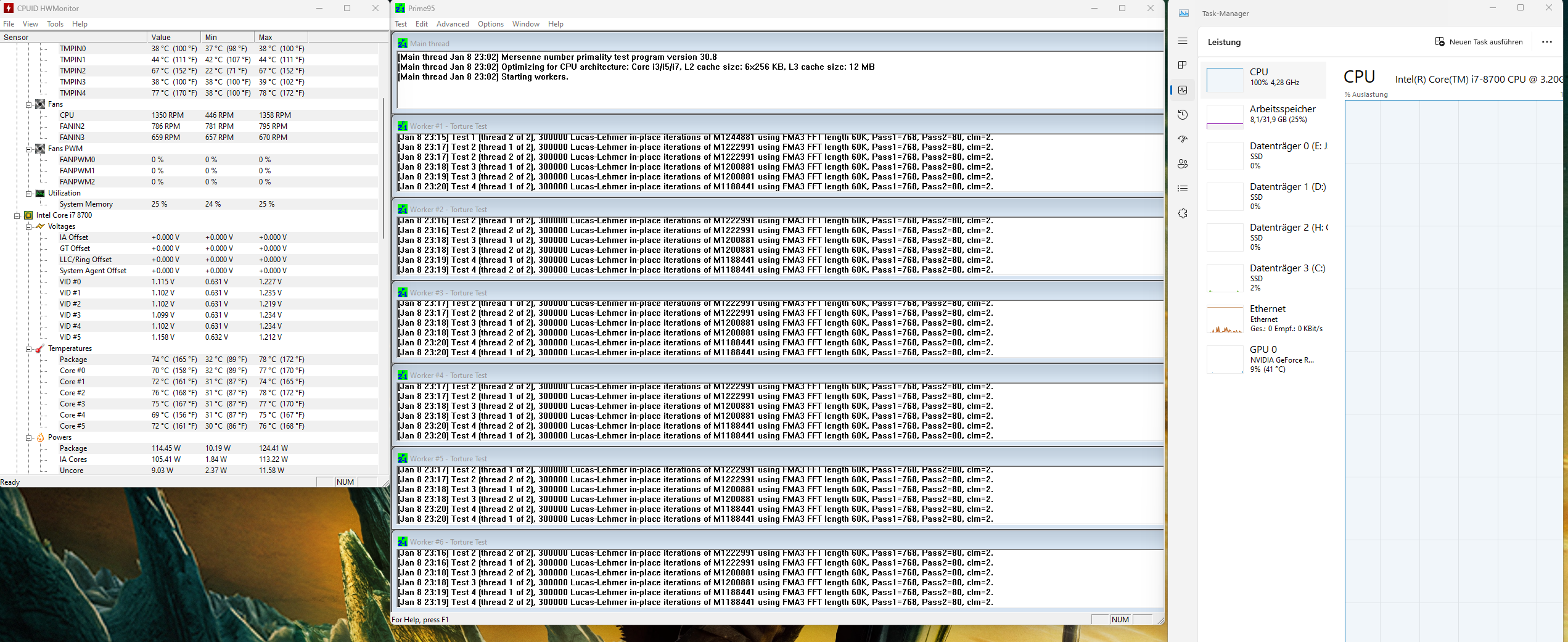Open Users view via people icon
Screen dimensions: 1568x642
point(1183,163)
